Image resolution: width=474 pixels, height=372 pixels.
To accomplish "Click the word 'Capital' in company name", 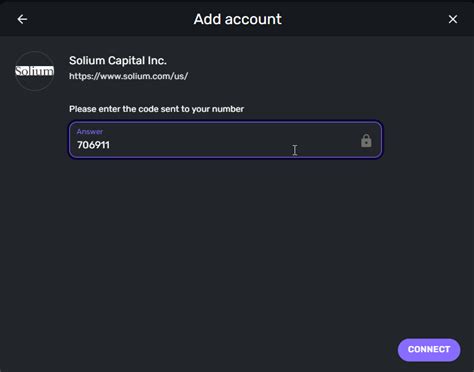I will [x=126, y=61].
